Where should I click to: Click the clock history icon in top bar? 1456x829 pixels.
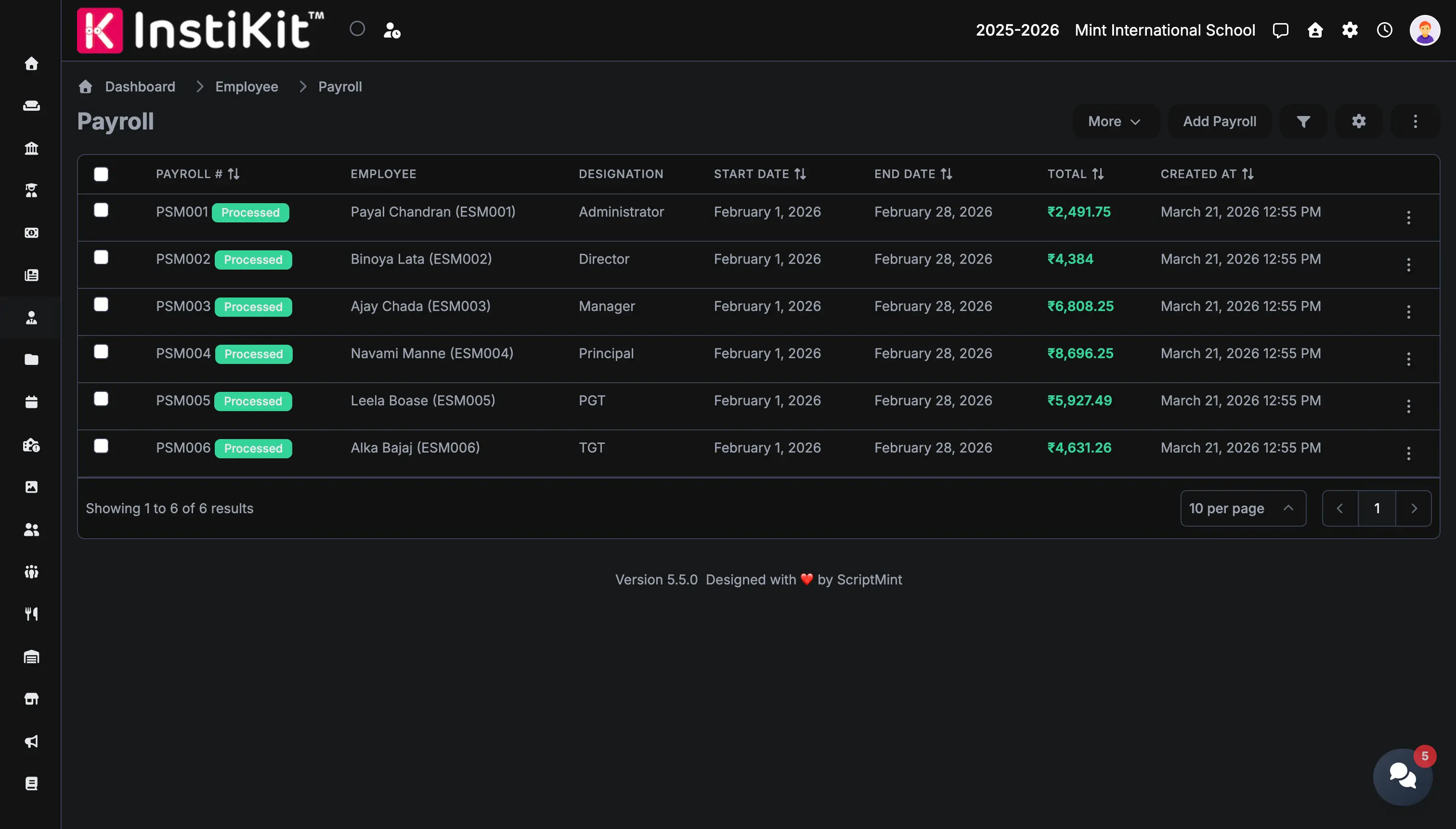point(1384,30)
